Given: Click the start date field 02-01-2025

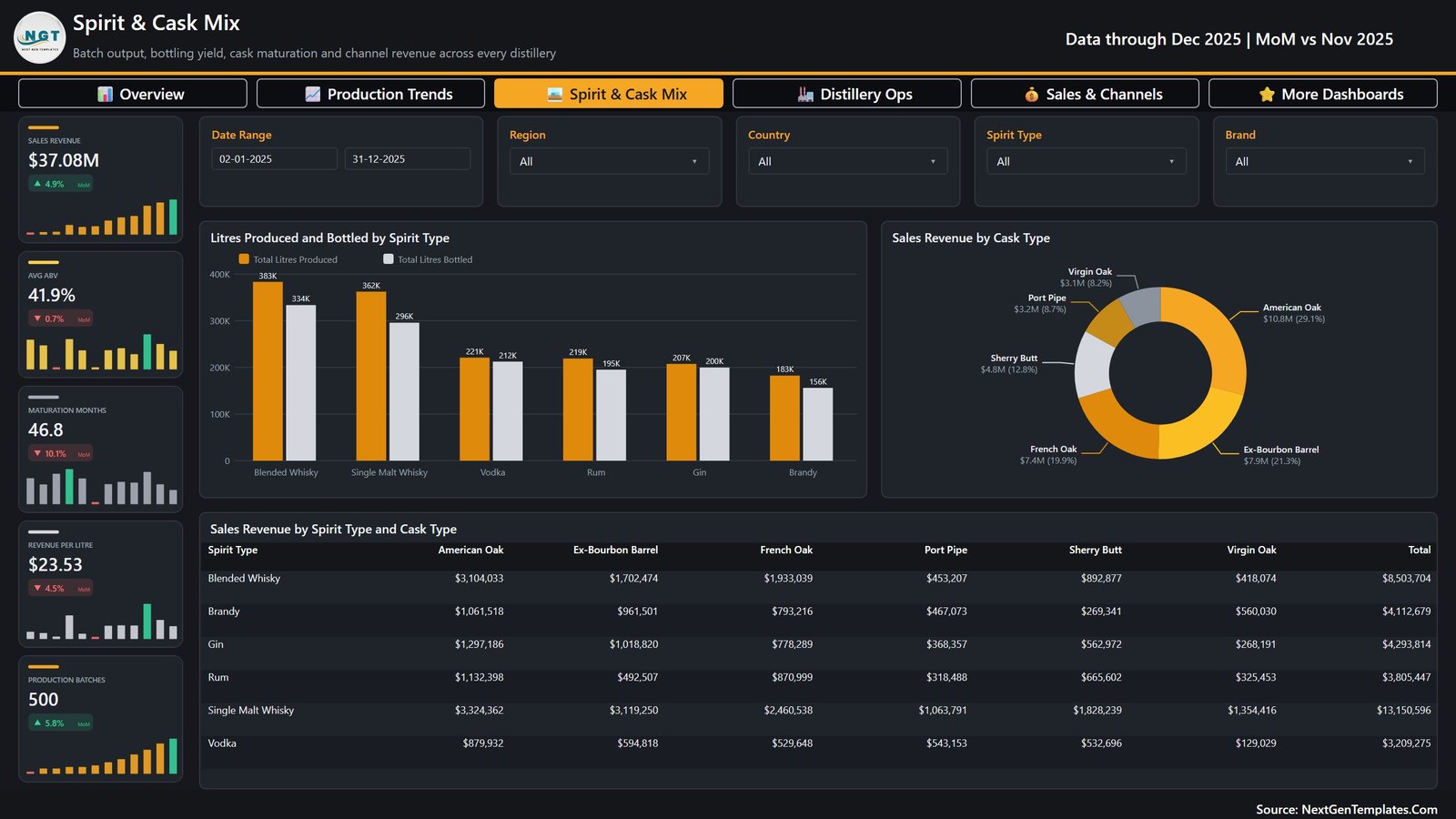Looking at the screenshot, I should coord(275,159).
